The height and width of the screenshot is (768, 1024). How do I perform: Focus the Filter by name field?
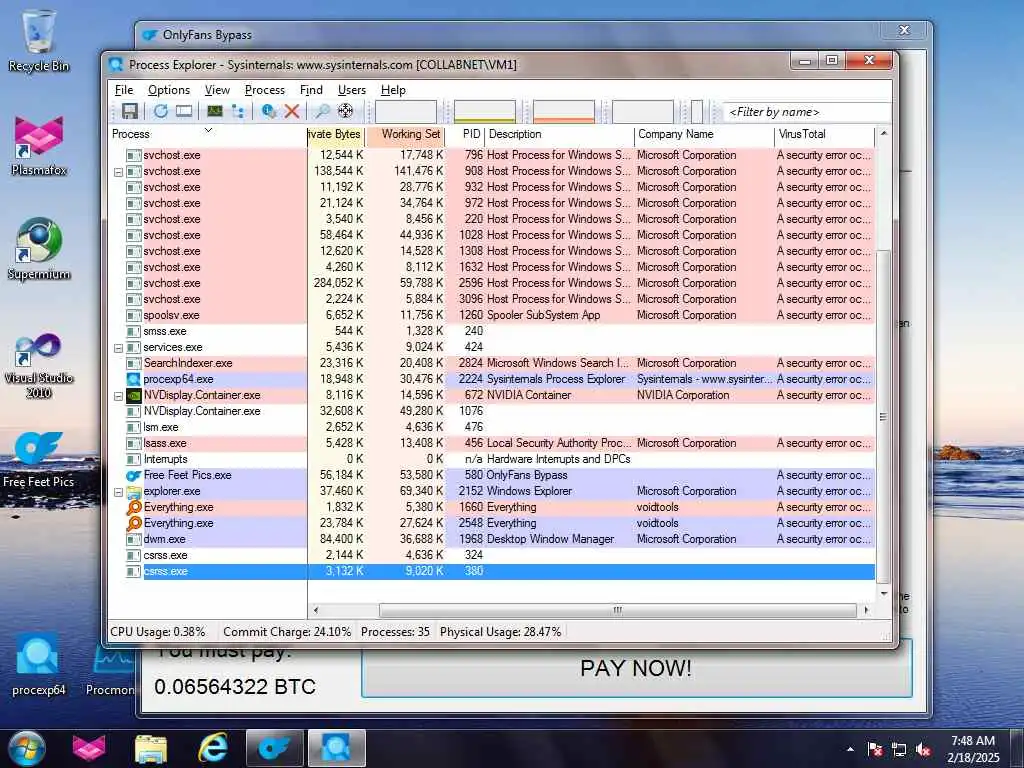[x=807, y=112]
